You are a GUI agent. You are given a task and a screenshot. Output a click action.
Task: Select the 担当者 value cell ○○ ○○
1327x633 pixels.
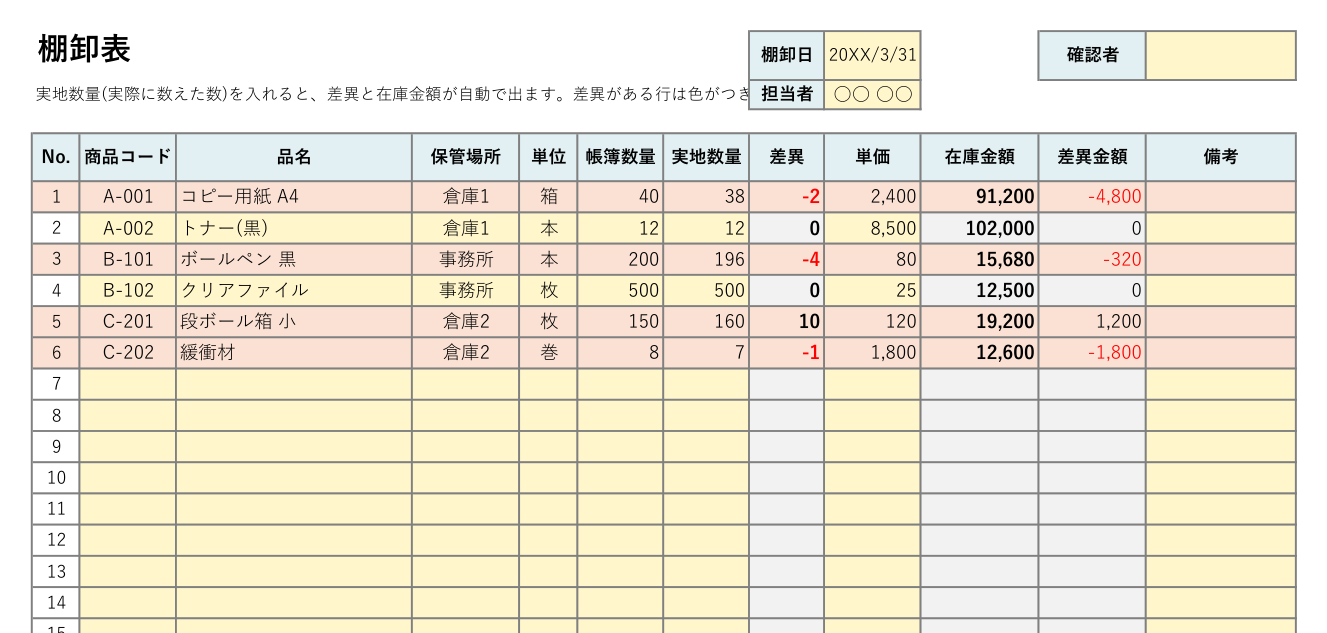[x=872, y=94]
